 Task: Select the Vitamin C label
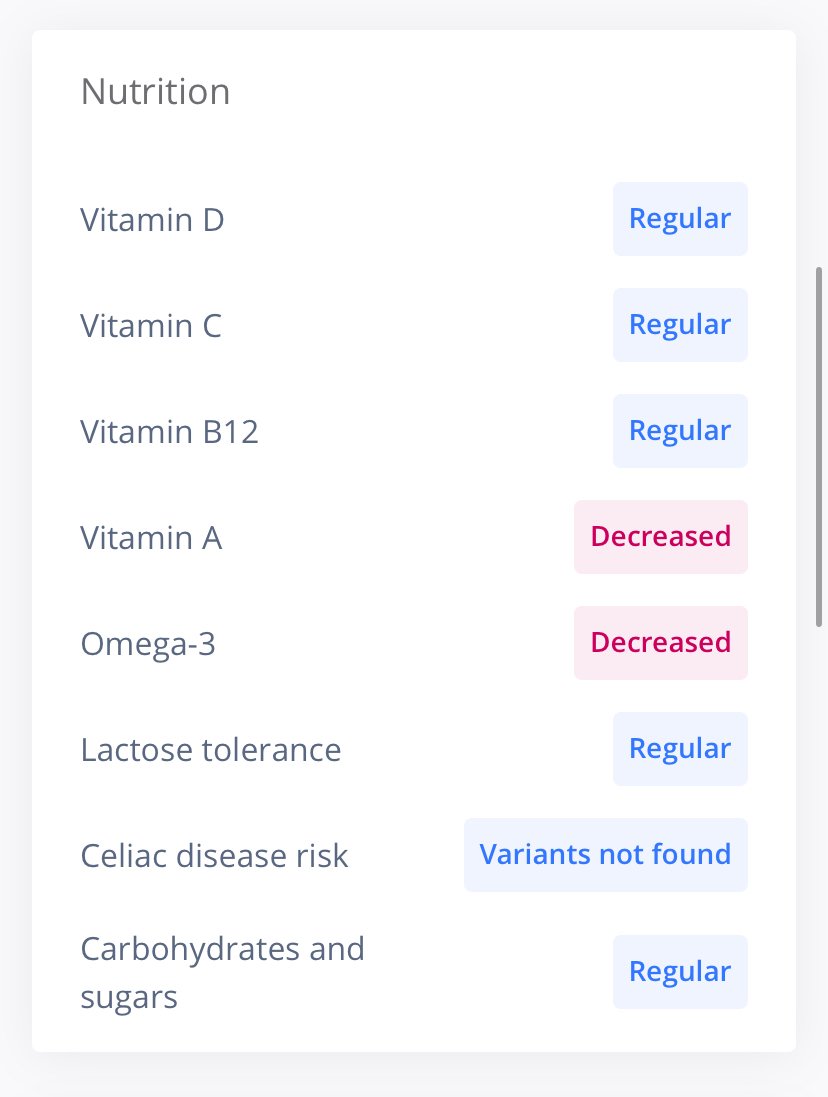(x=151, y=325)
